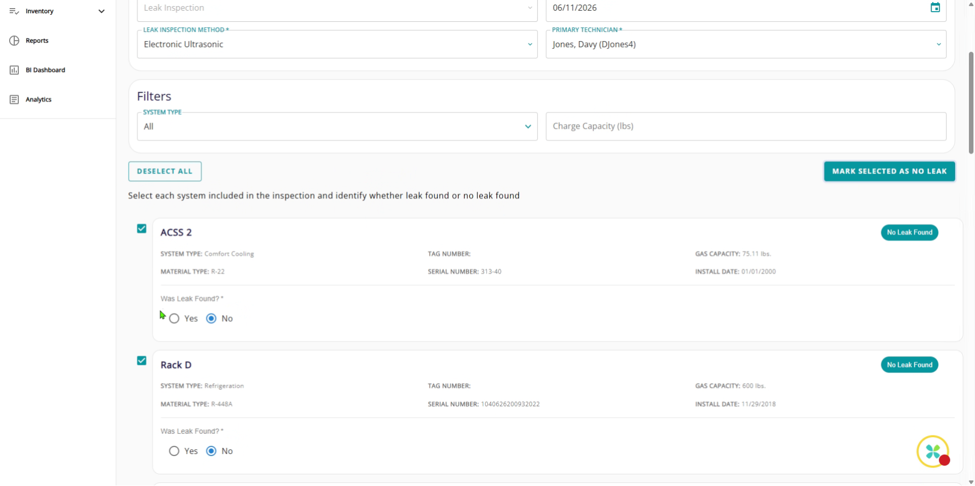Click the Charge Capacity (lbs) field
The height and width of the screenshot is (486, 975).
tap(746, 126)
